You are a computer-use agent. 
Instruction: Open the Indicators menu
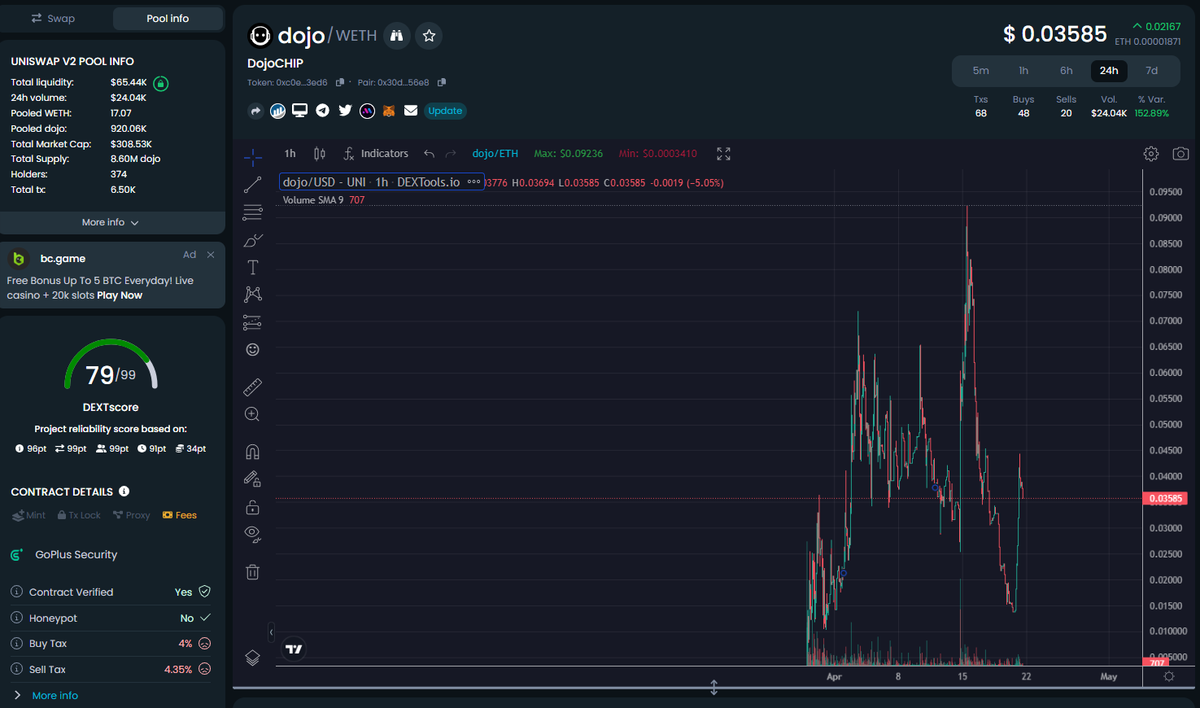pos(376,154)
